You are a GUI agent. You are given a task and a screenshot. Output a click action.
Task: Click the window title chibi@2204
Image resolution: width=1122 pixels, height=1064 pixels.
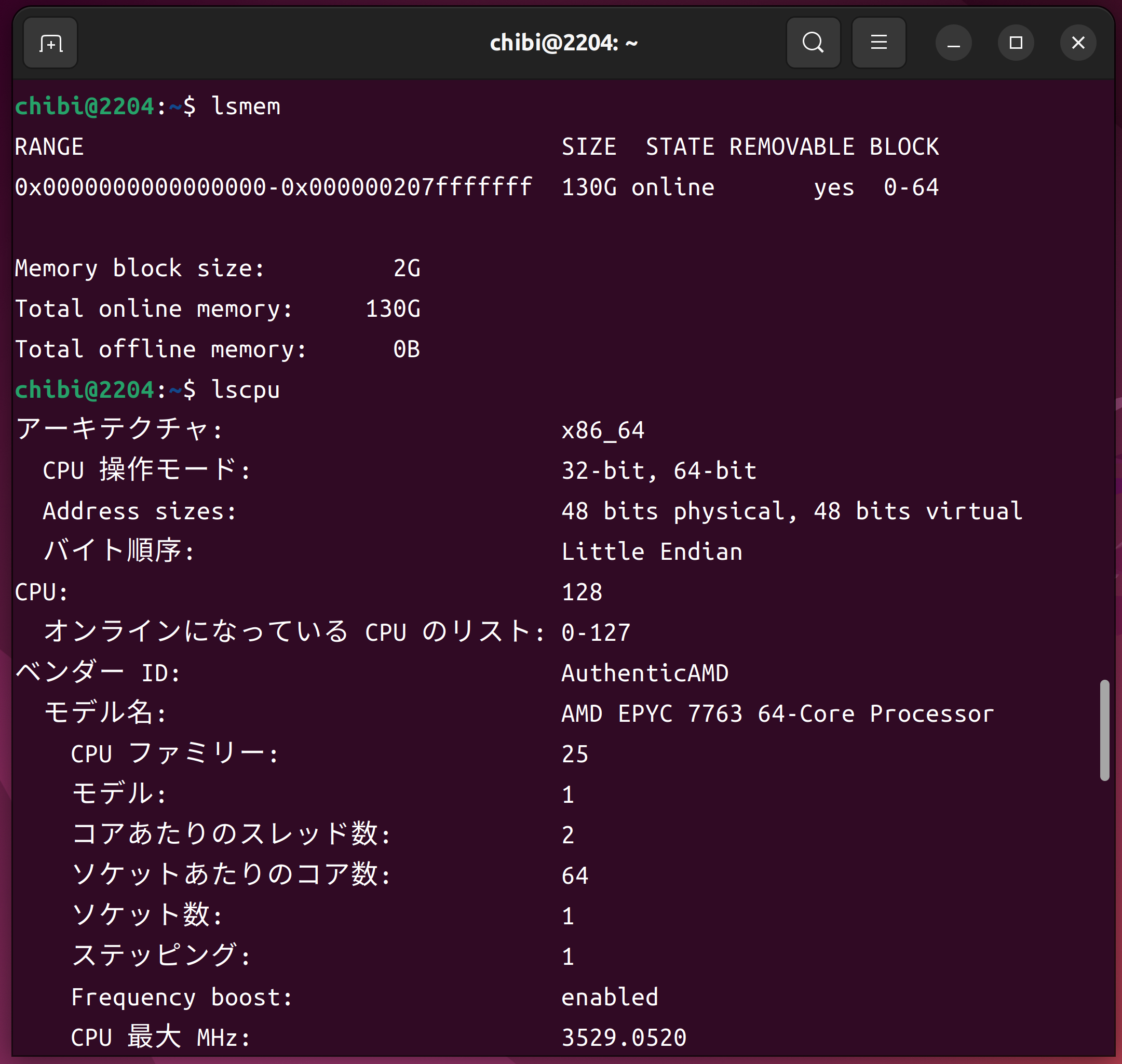pos(563,43)
